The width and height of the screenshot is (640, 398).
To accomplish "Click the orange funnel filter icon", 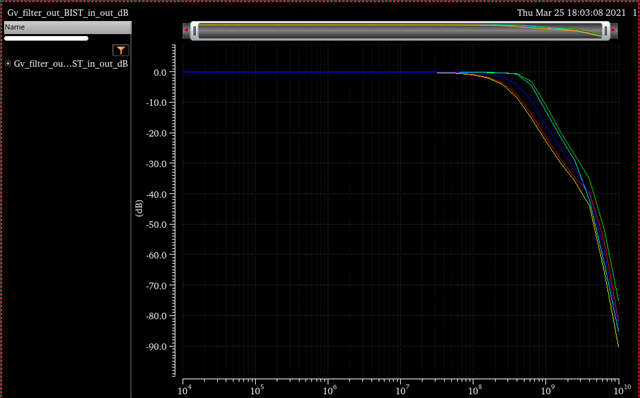I will [x=120, y=50].
